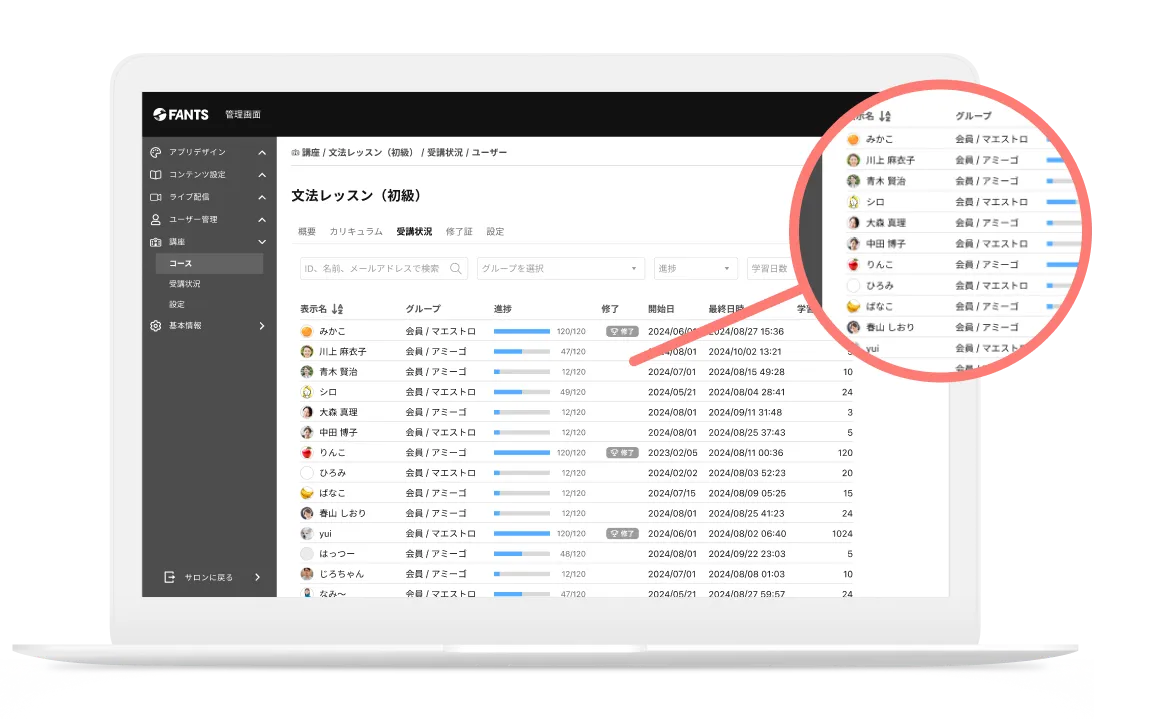The height and width of the screenshot is (719, 1150).
Task: Click 川上 麻衣子's avatar
Action: pos(307,351)
